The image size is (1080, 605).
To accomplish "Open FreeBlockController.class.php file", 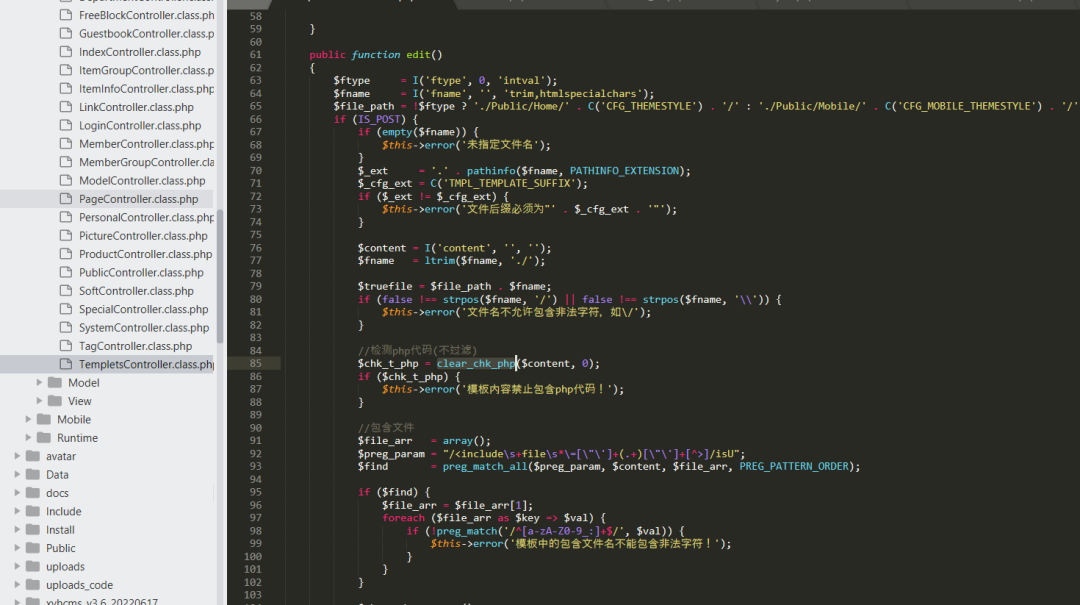I will [147, 15].
